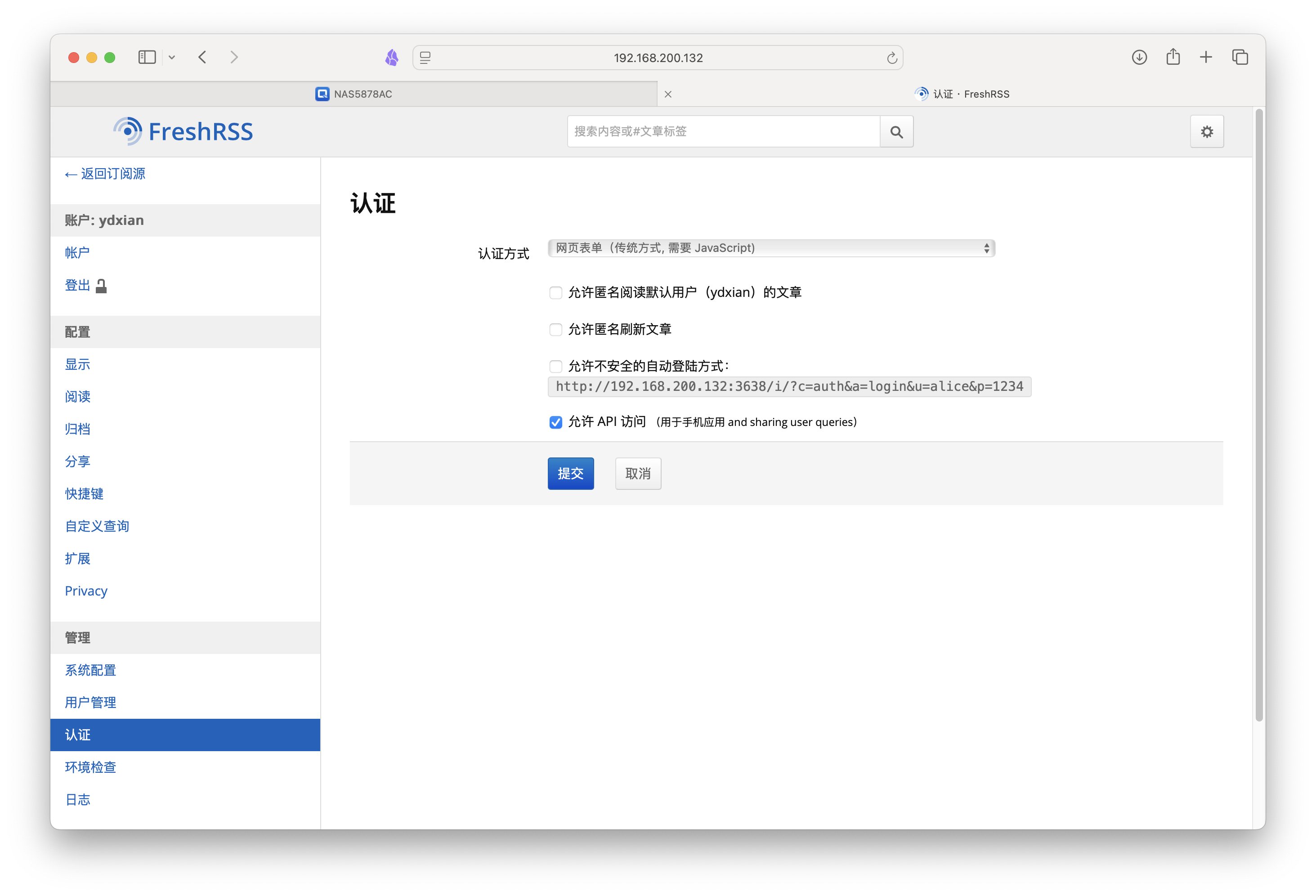Show tab overview
Viewport: 1316px width, 896px height.
click(x=1240, y=57)
